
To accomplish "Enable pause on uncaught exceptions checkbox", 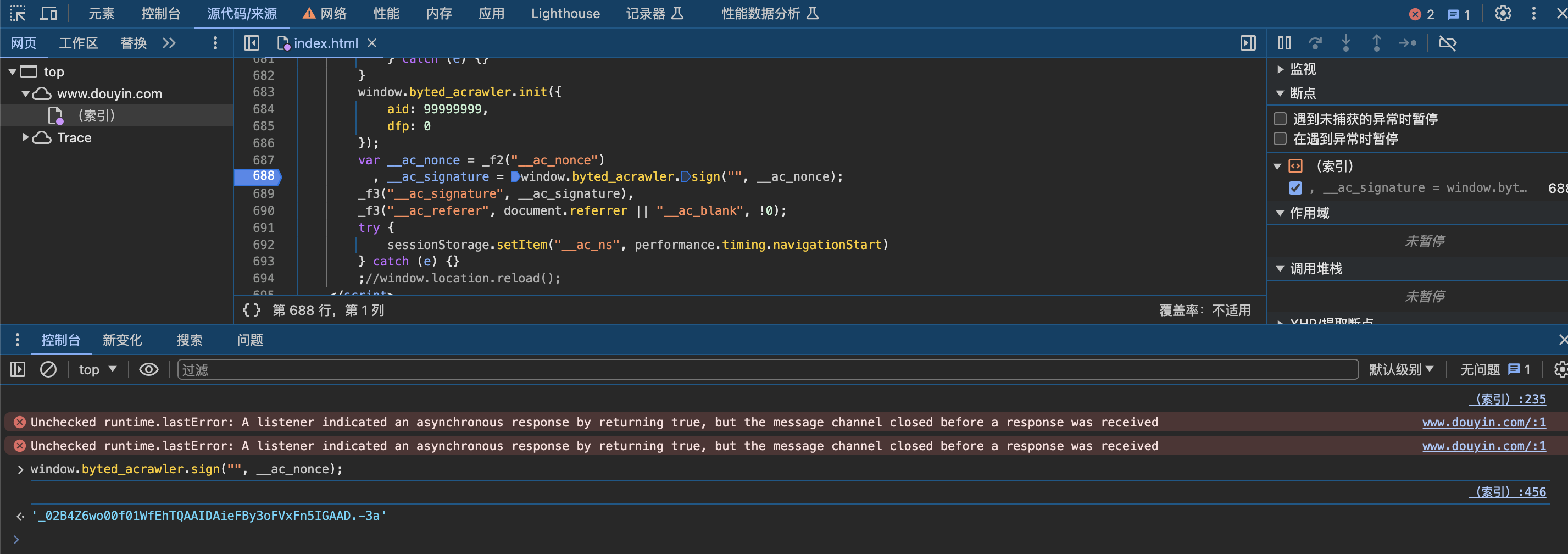I will (1280, 119).
